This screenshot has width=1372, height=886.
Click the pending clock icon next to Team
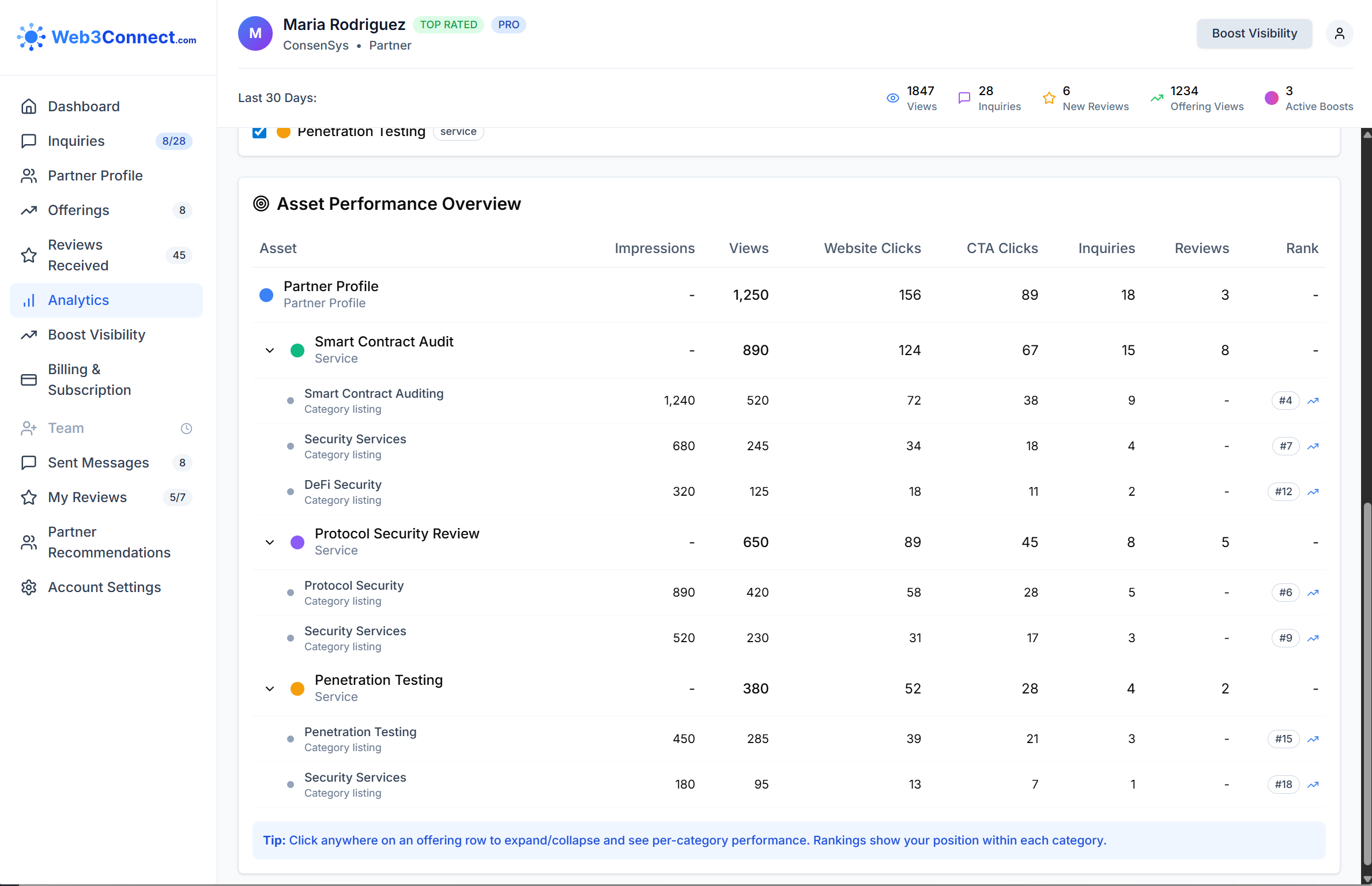186,428
